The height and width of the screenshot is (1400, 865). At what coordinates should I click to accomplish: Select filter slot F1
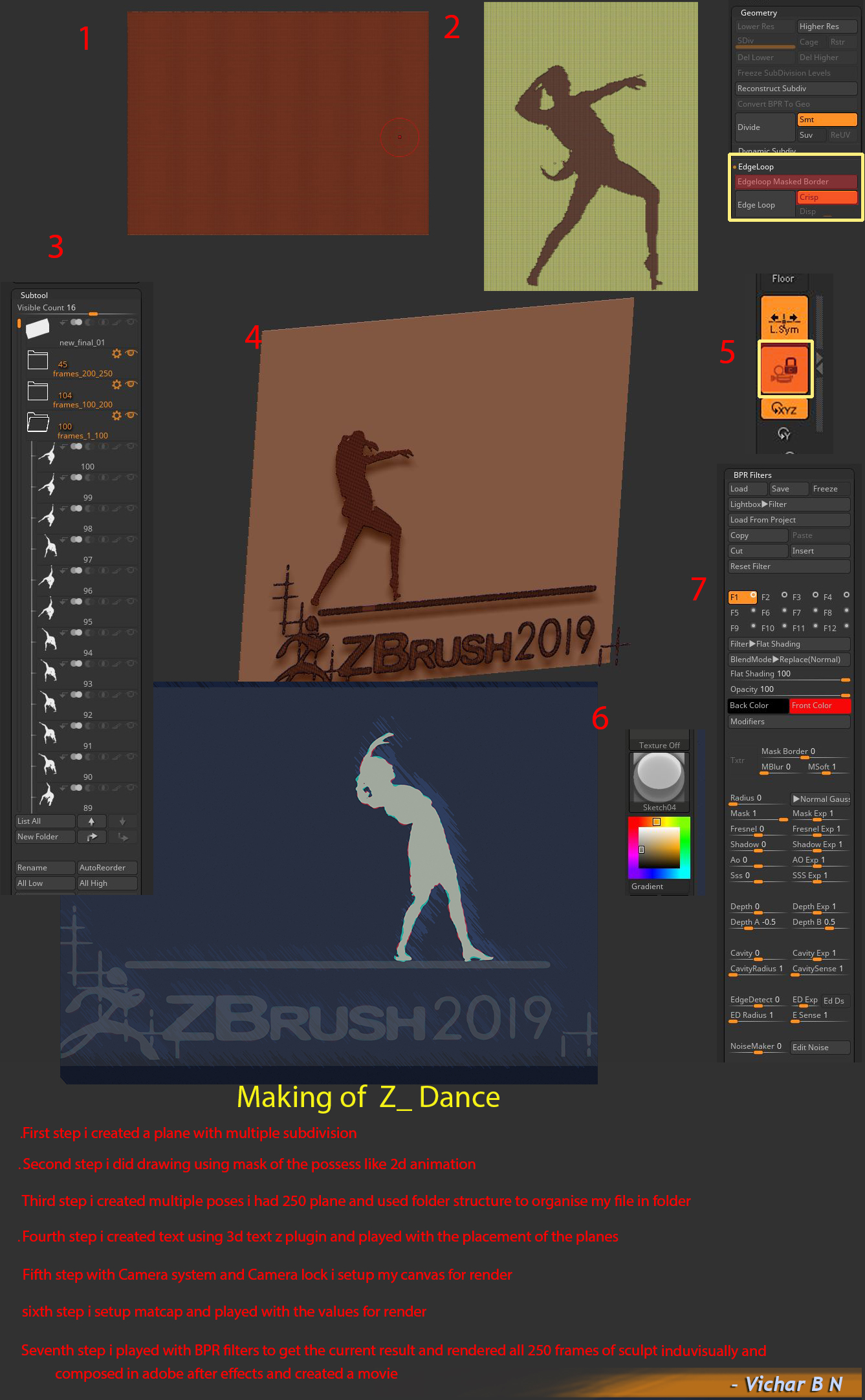pyautogui.click(x=742, y=598)
